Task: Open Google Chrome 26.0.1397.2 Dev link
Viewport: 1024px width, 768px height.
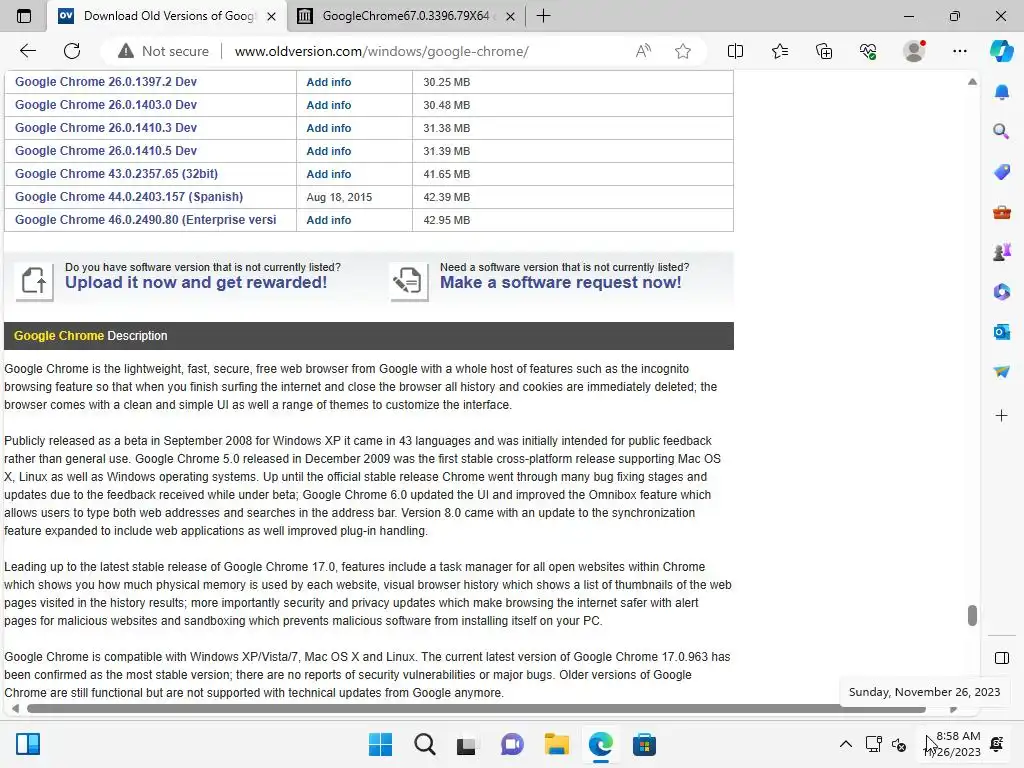Action: coord(106,82)
